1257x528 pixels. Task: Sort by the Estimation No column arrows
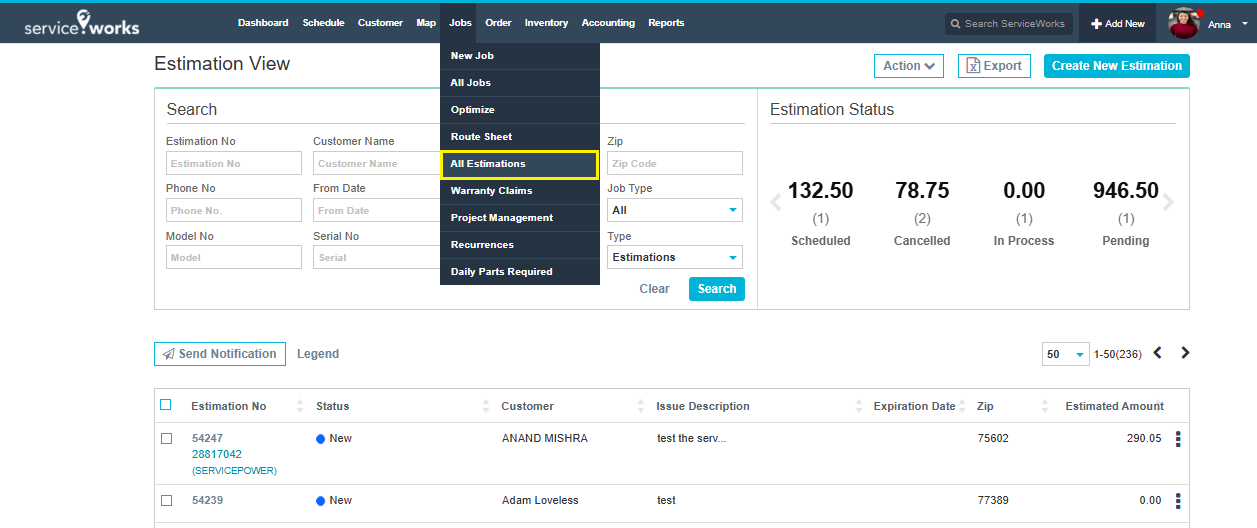(x=300, y=406)
